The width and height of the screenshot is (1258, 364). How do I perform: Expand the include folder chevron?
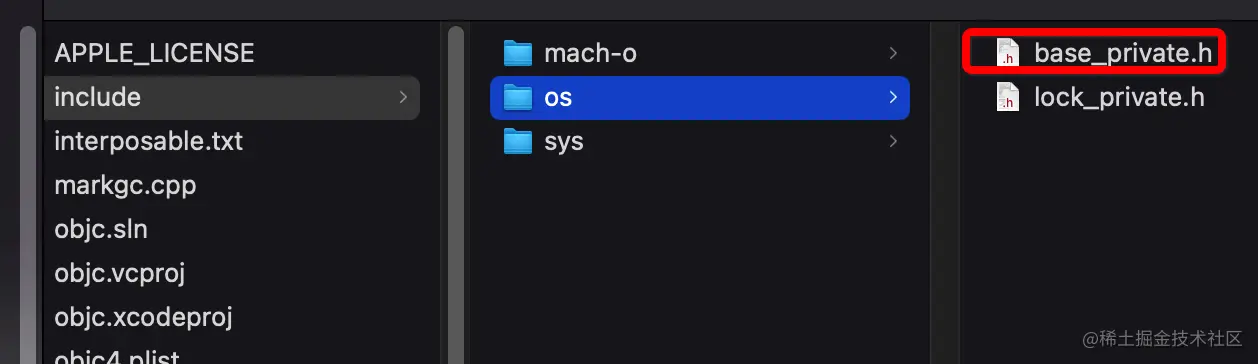click(x=403, y=97)
